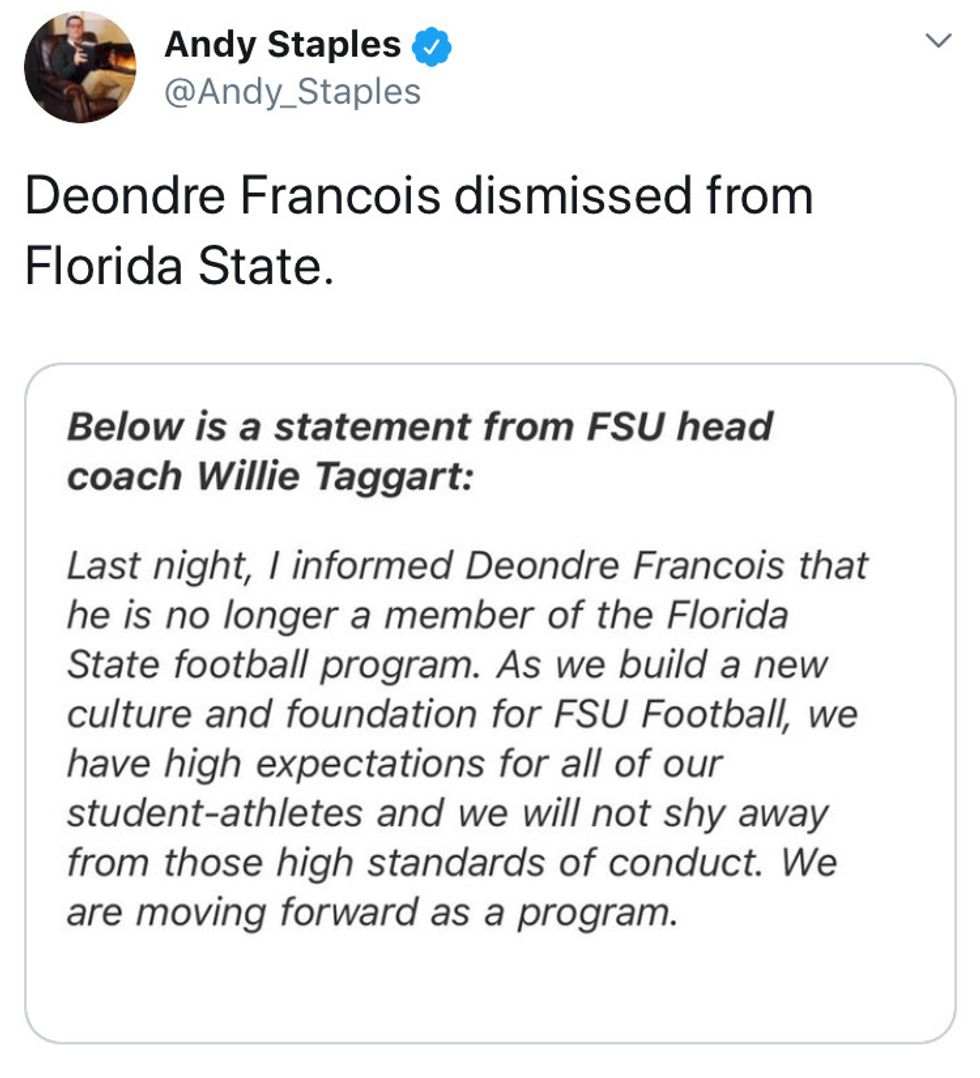Click the line 'have high expectations for all of our'
The height and width of the screenshot is (1078, 980).
tap(394, 763)
